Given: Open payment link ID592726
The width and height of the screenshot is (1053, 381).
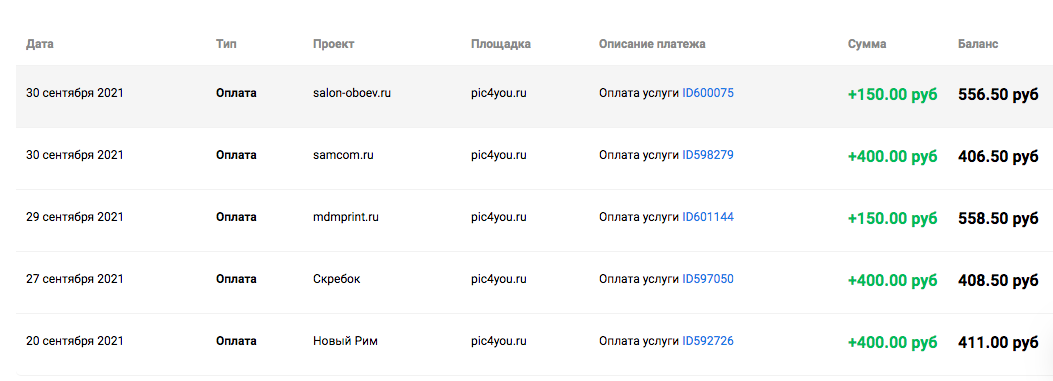Looking at the screenshot, I should [x=708, y=341].
